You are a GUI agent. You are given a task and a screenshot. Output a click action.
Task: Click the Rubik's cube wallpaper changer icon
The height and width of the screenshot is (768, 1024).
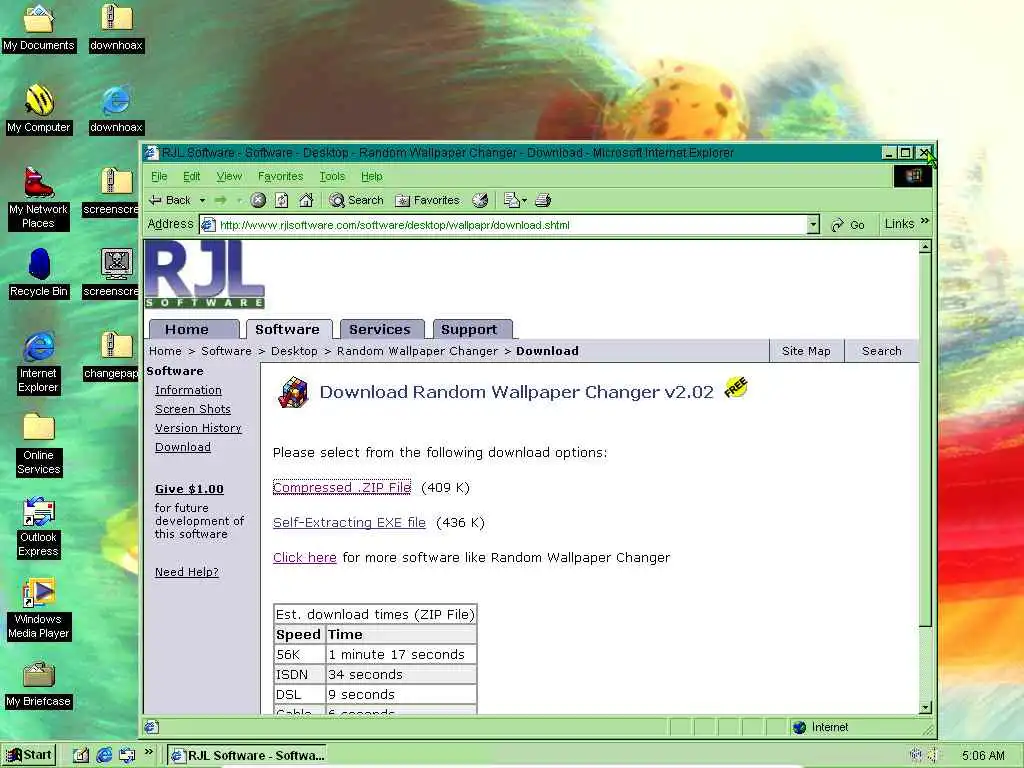(293, 392)
